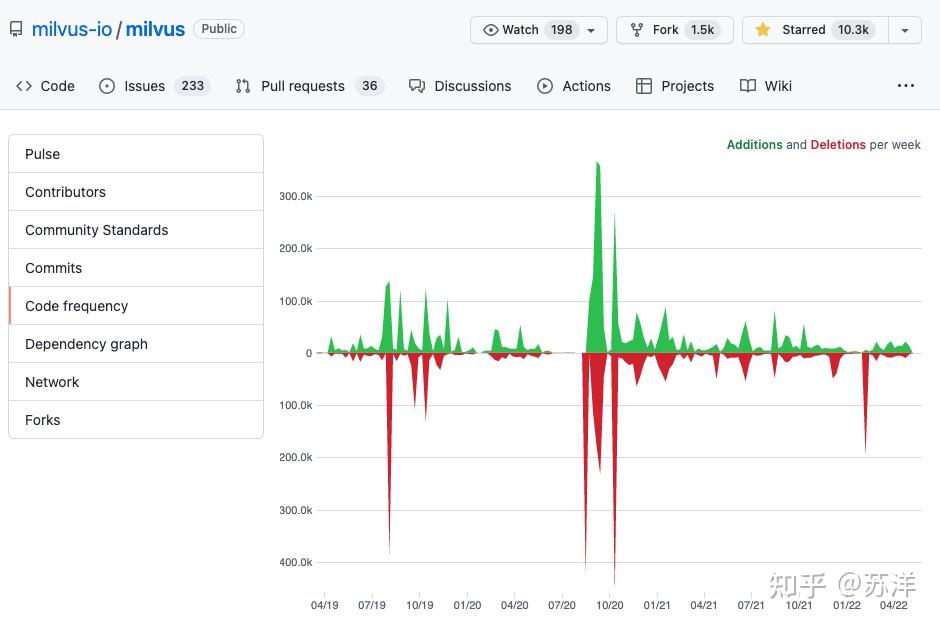Open the milvus-io organization link
Viewport: 940px width, 623px height.
(x=72, y=29)
